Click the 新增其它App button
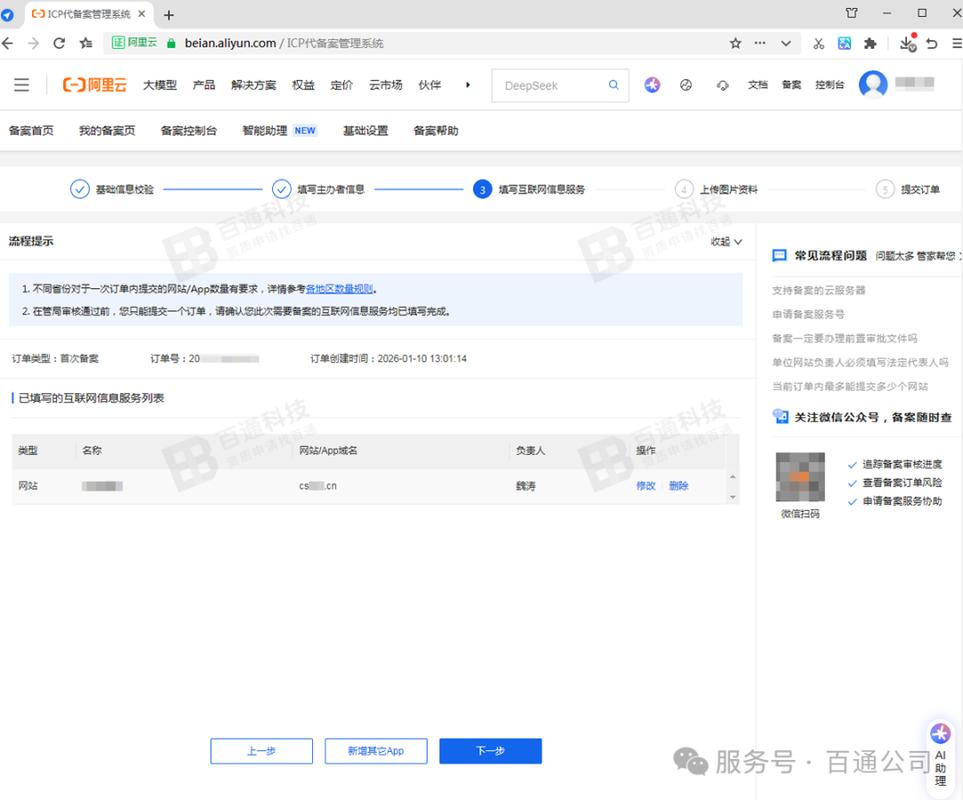This screenshot has width=963, height=800. pyautogui.click(x=376, y=751)
